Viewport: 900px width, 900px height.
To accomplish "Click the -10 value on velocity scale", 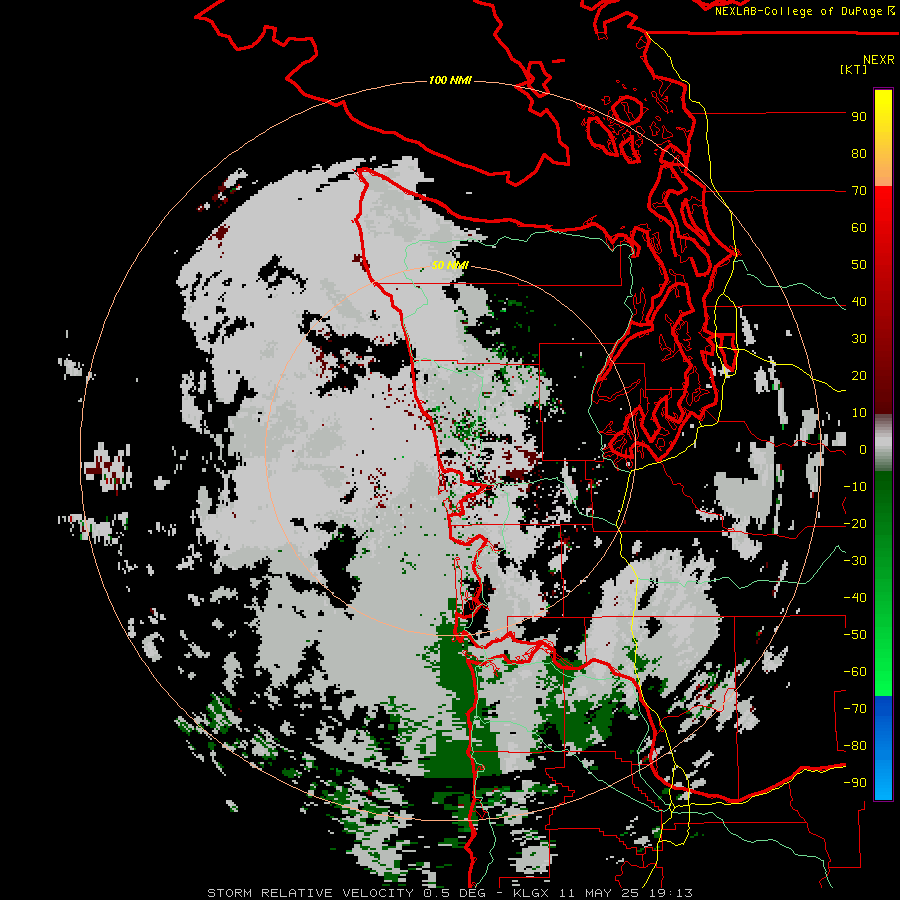I will [855, 487].
